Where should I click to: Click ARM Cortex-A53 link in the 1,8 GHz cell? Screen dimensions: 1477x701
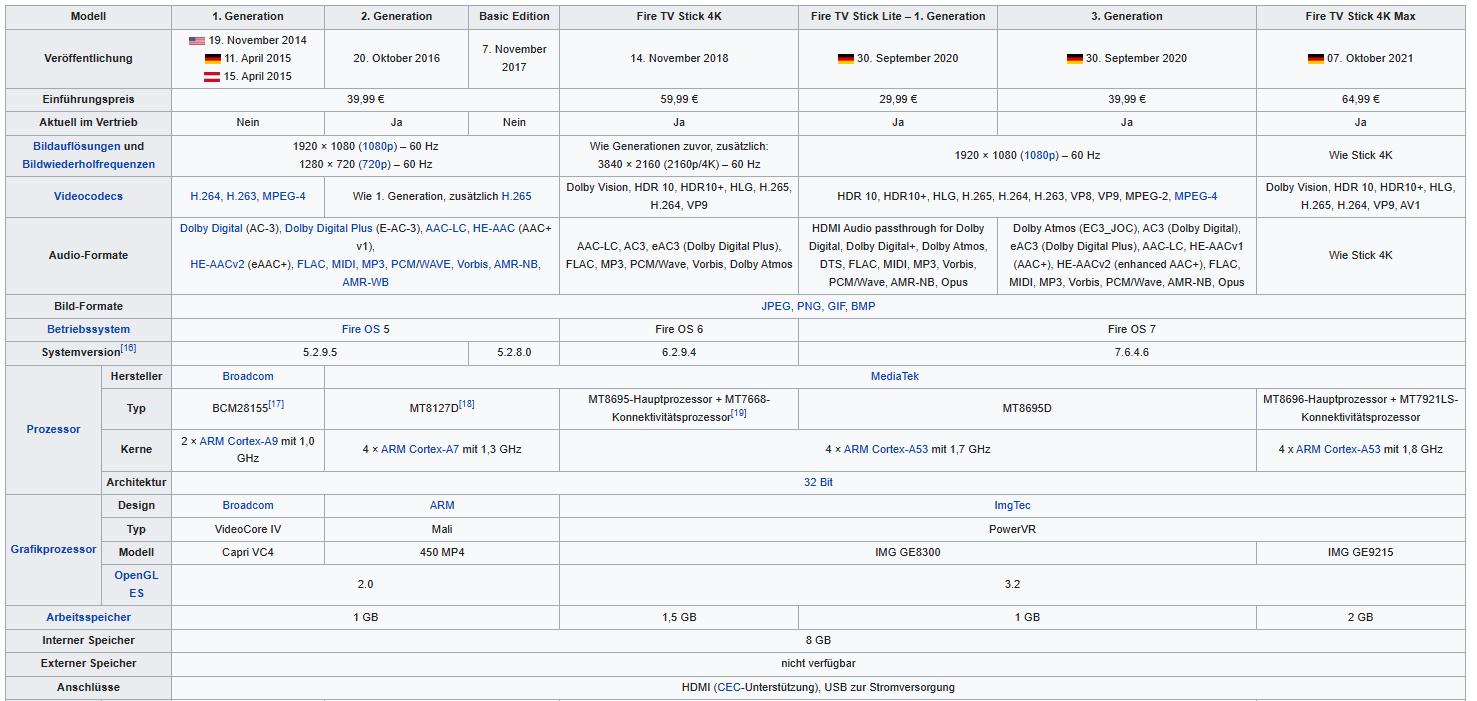click(x=1338, y=449)
